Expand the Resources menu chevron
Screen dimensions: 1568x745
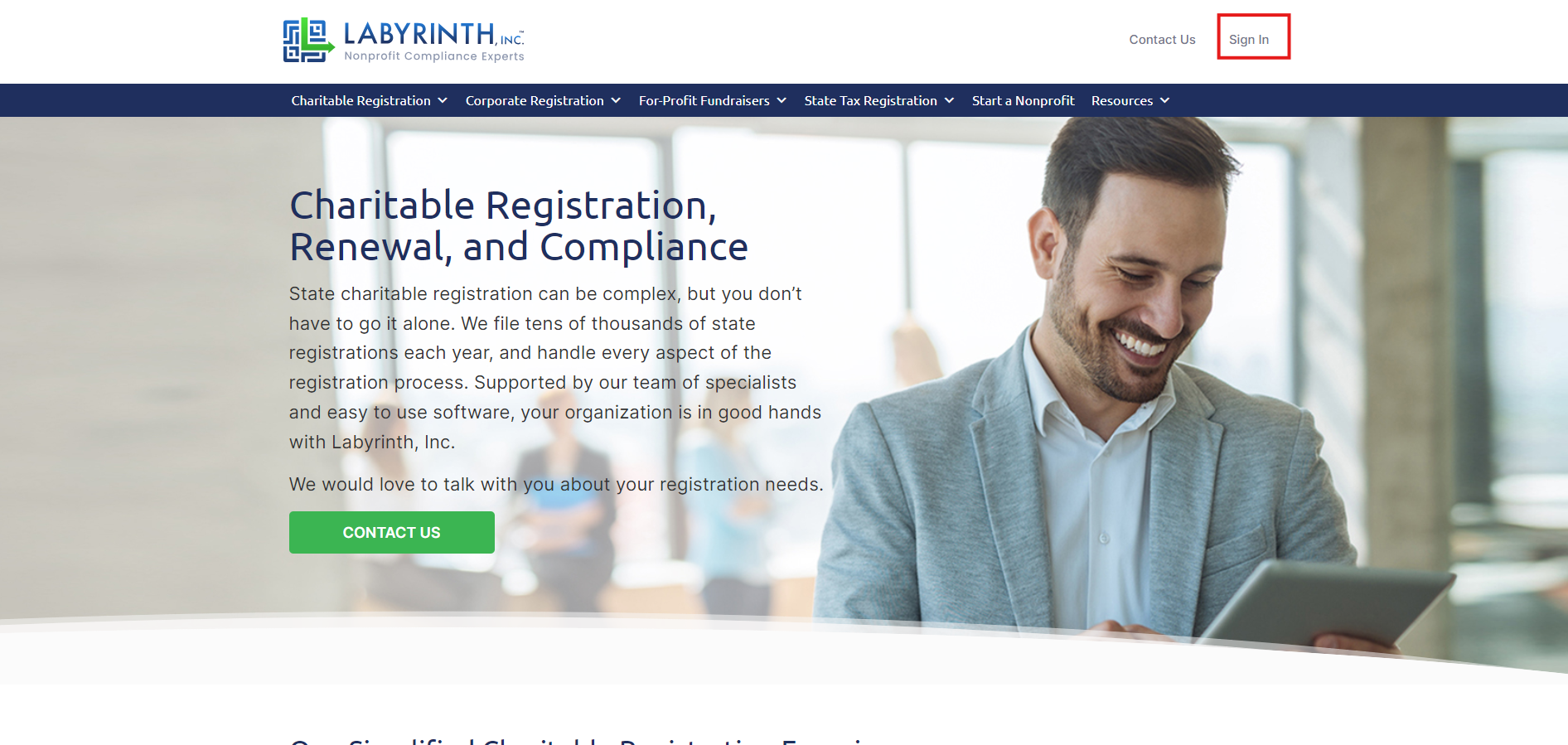(x=1164, y=100)
